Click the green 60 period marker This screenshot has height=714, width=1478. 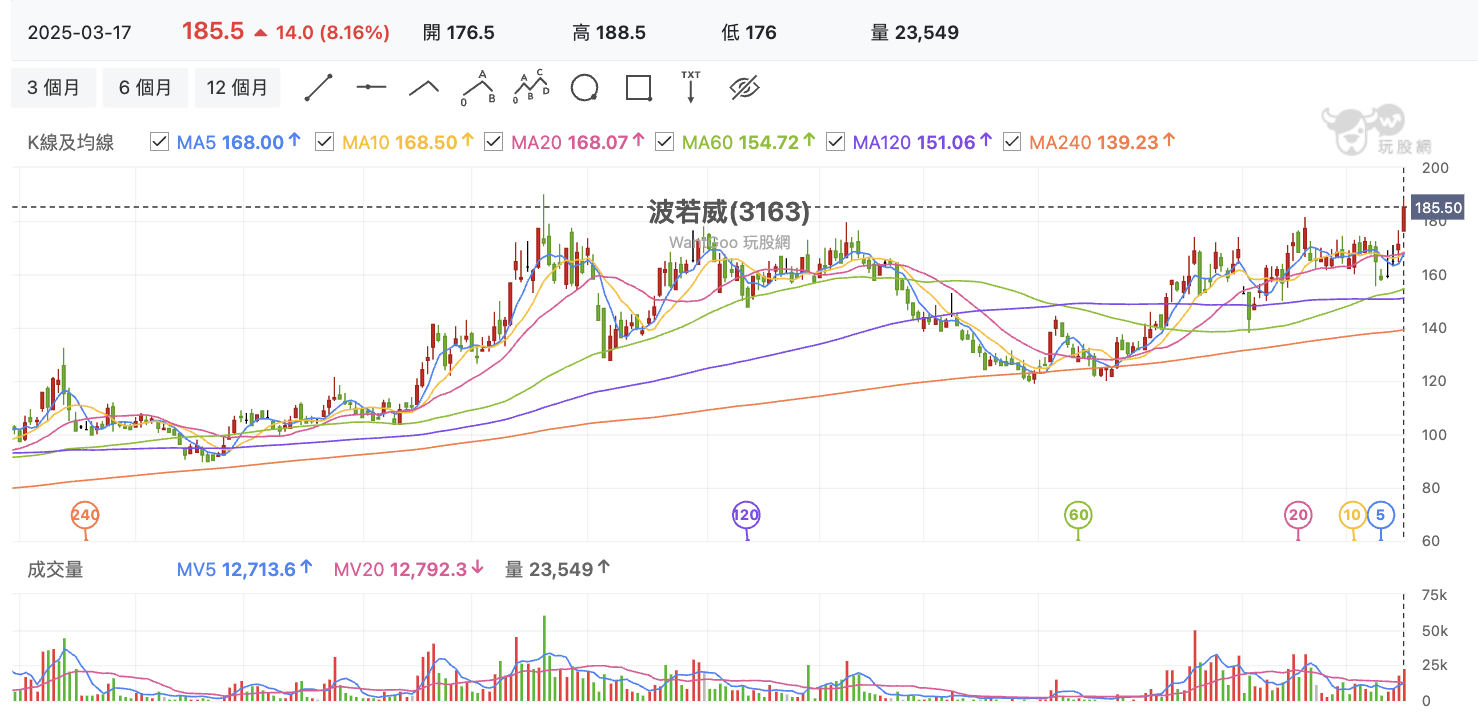point(1078,516)
